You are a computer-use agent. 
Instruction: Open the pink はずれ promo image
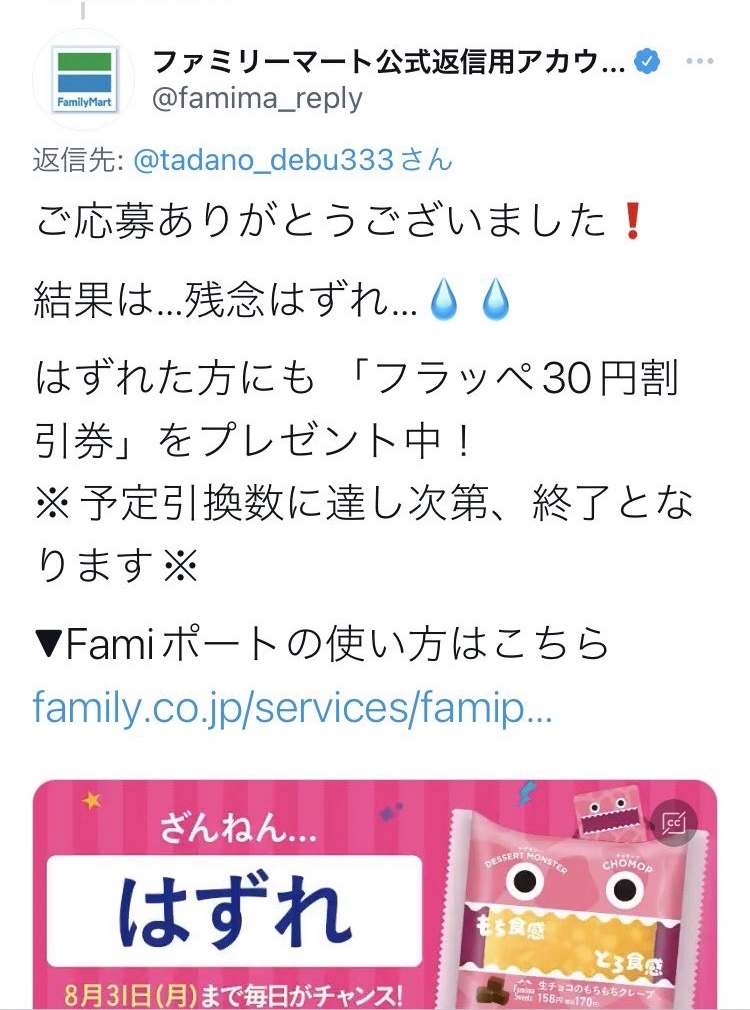375,895
